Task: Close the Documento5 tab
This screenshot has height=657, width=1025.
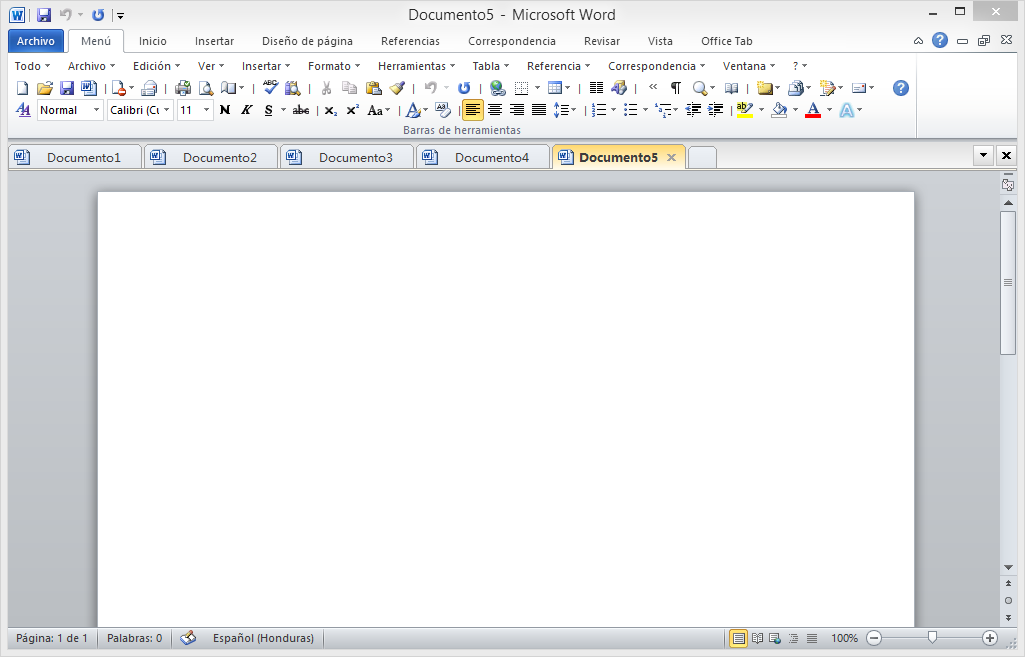Action: tap(671, 158)
